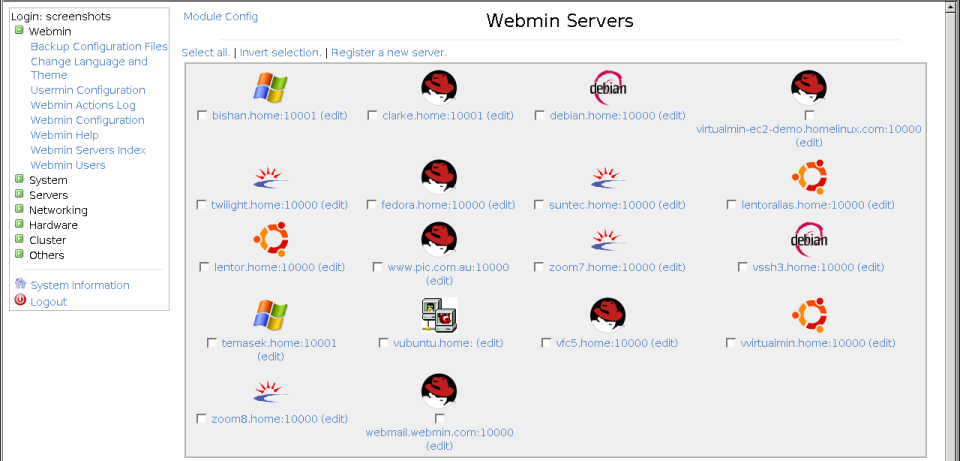Click the Select all link
This screenshot has height=461, width=960.
tap(206, 53)
